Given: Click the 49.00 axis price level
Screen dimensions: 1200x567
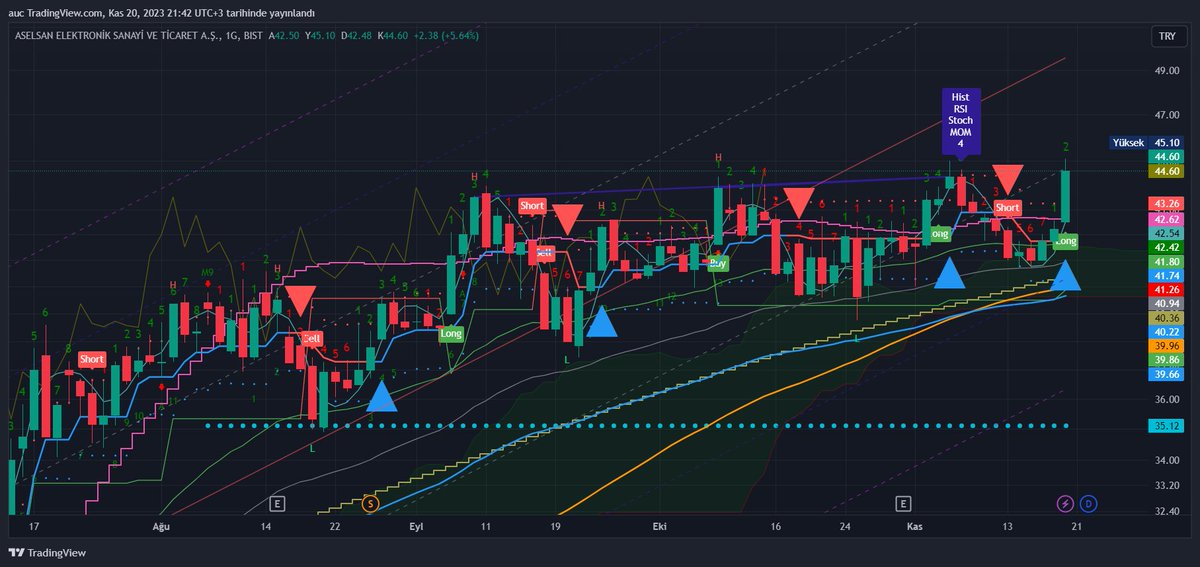Looking at the screenshot, I should [x=1166, y=72].
